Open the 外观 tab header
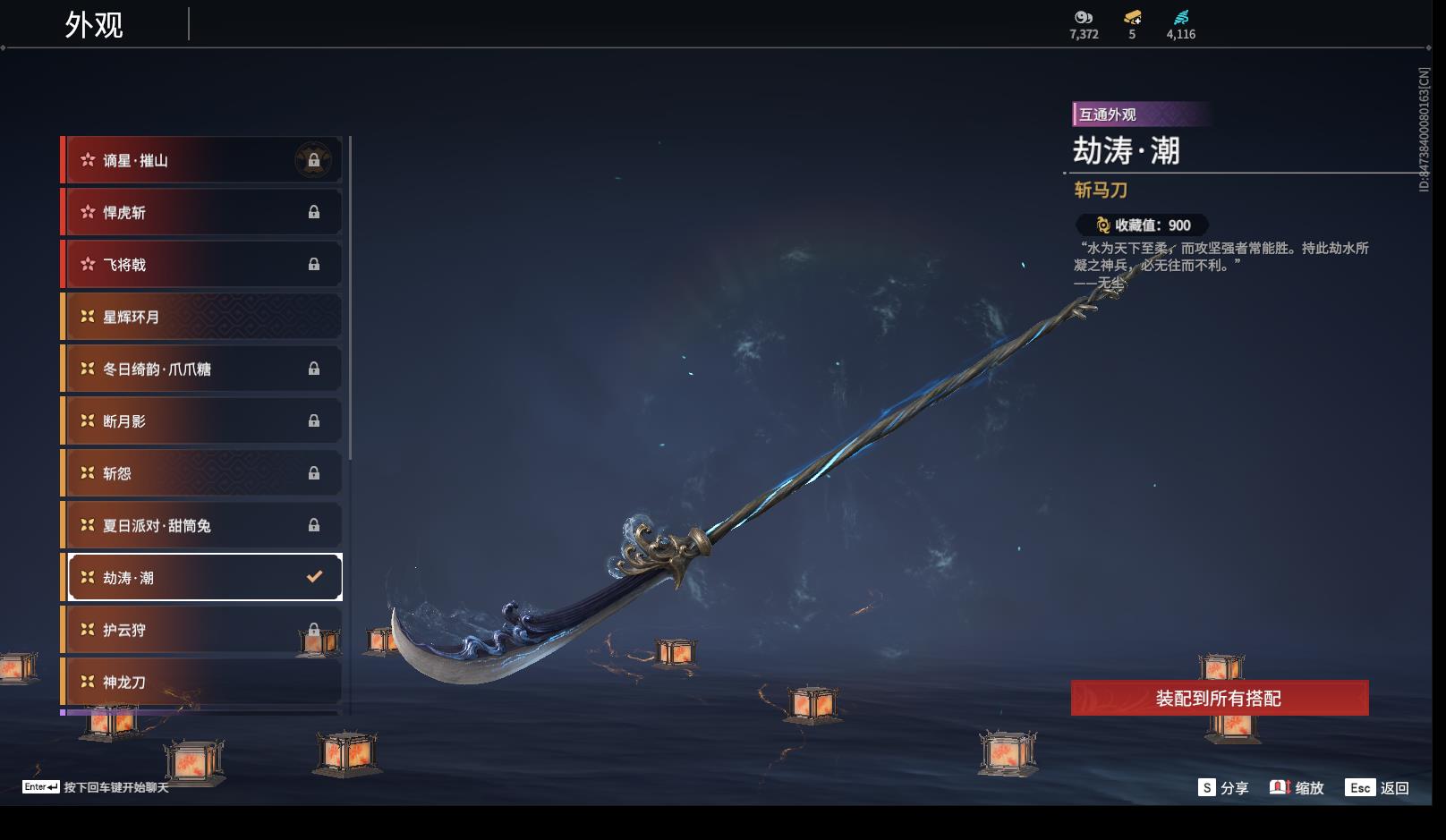 (x=94, y=25)
